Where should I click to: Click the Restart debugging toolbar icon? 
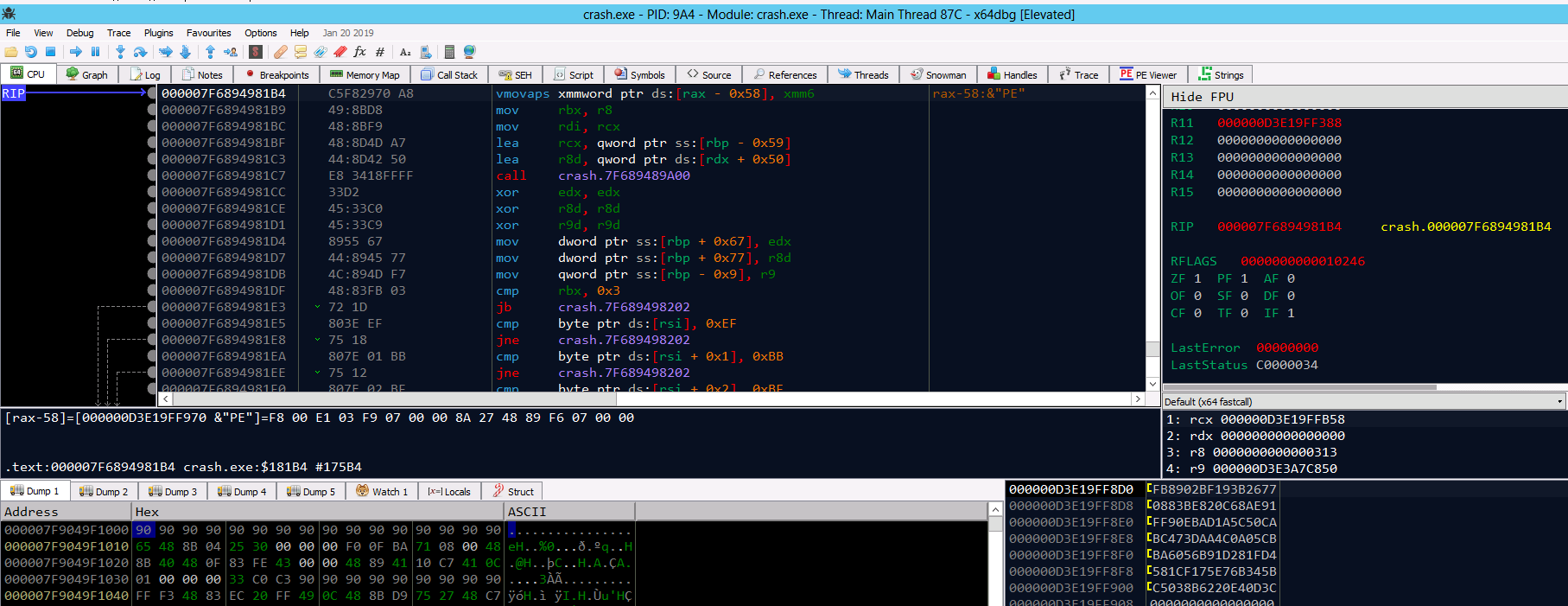(x=31, y=52)
